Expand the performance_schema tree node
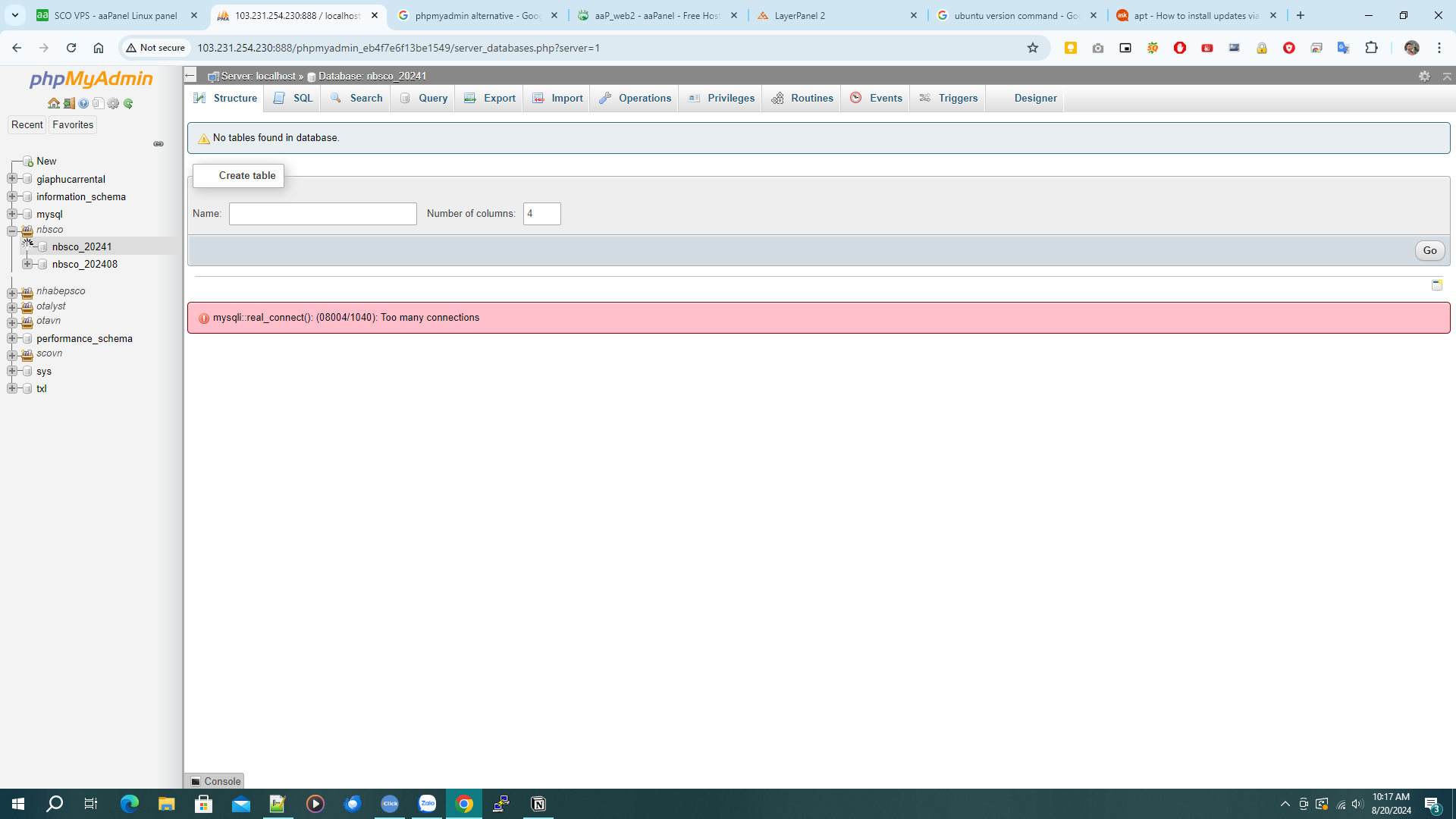This screenshot has width=1456, height=819. [x=12, y=338]
